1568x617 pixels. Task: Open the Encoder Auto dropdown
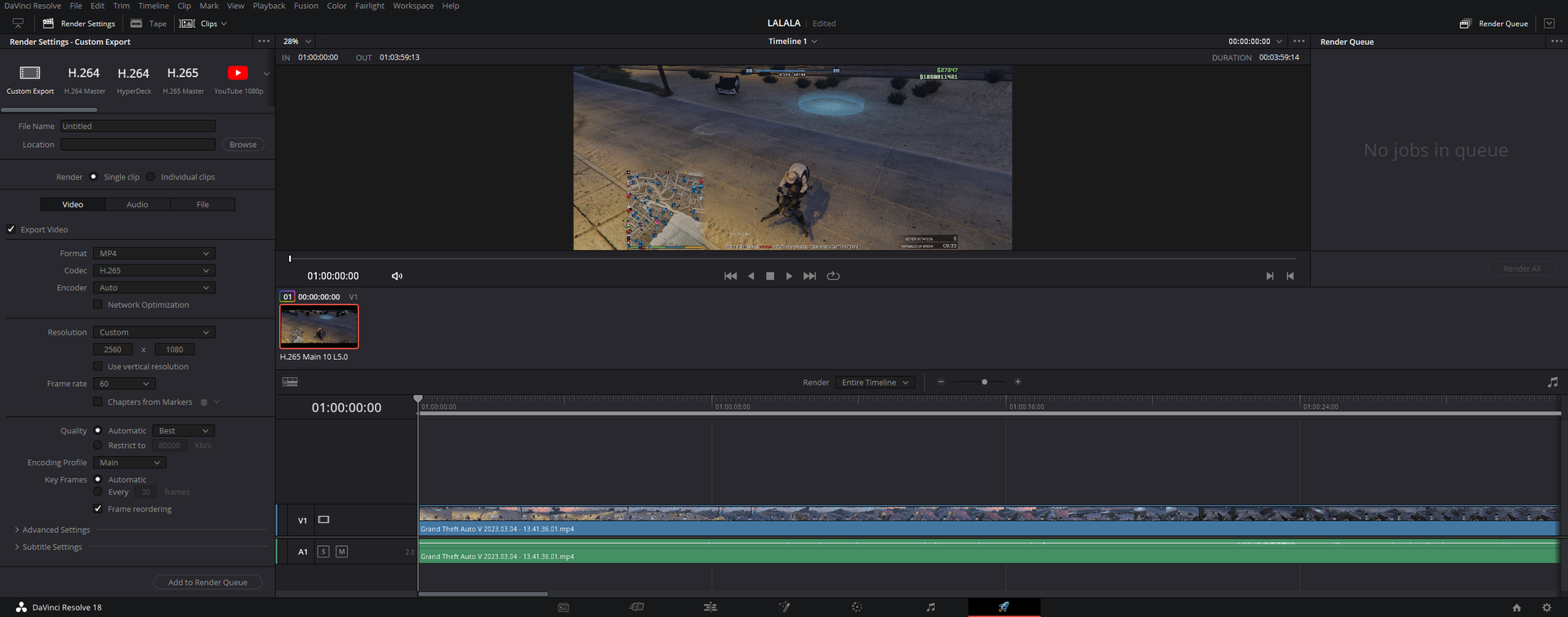click(154, 287)
